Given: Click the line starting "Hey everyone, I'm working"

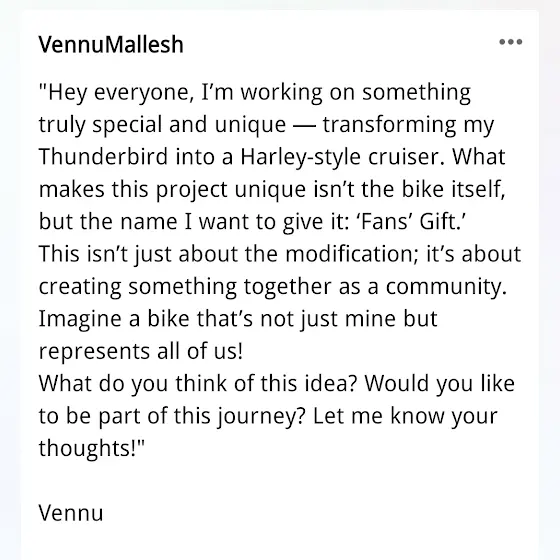Looking at the screenshot, I should coord(255,92).
